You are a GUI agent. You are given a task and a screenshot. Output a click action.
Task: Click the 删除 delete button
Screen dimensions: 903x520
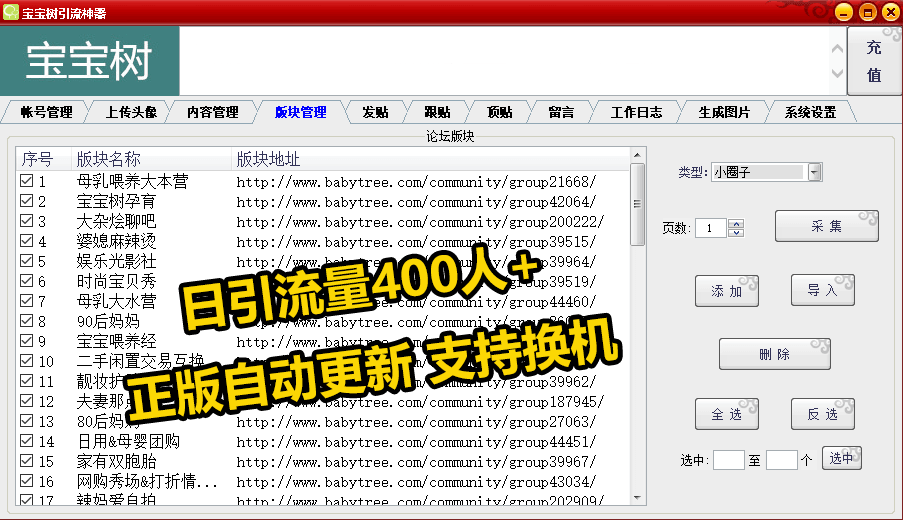click(x=775, y=354)
